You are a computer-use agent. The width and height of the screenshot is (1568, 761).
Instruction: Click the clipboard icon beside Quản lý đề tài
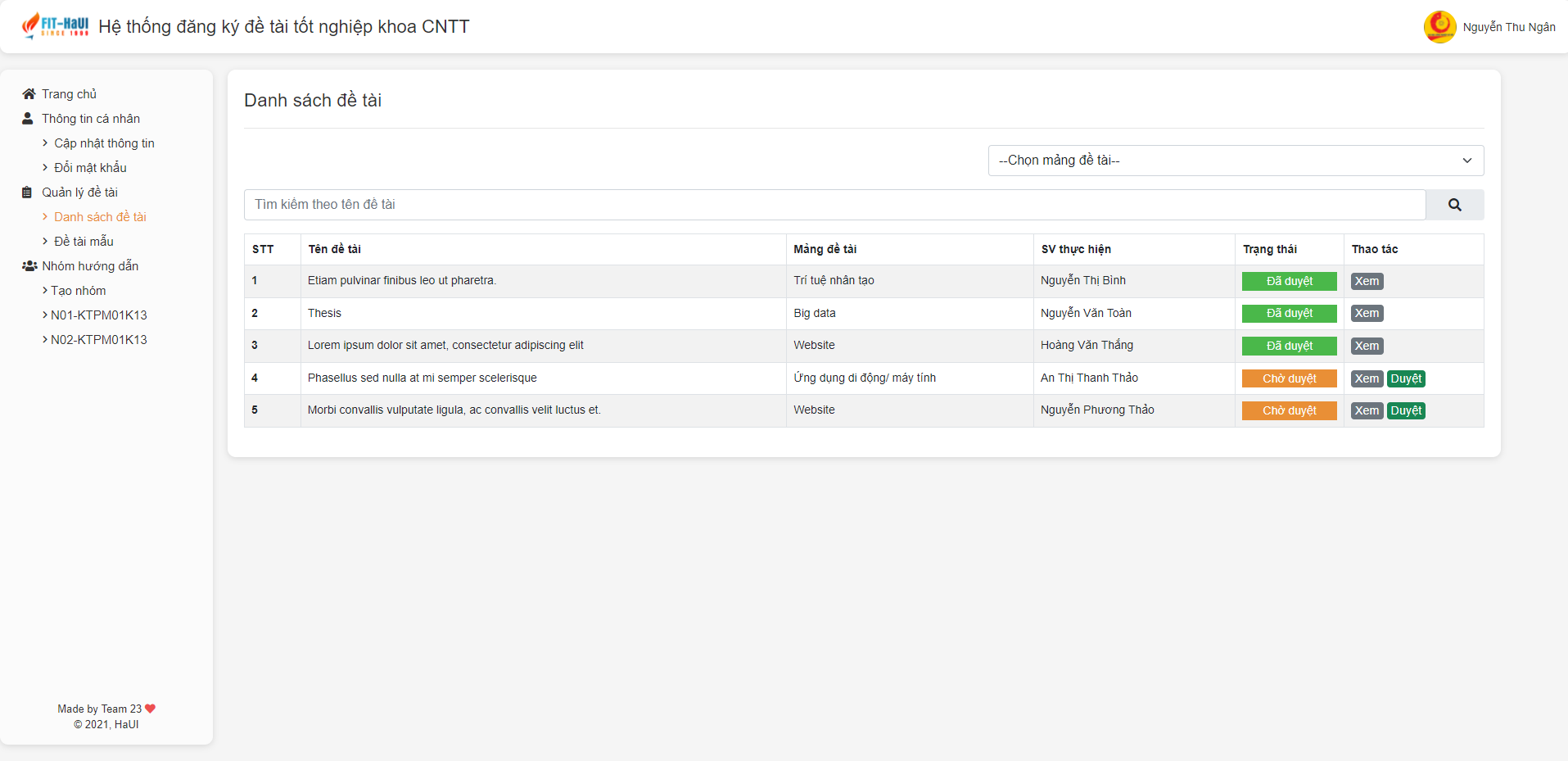point(27,193)
